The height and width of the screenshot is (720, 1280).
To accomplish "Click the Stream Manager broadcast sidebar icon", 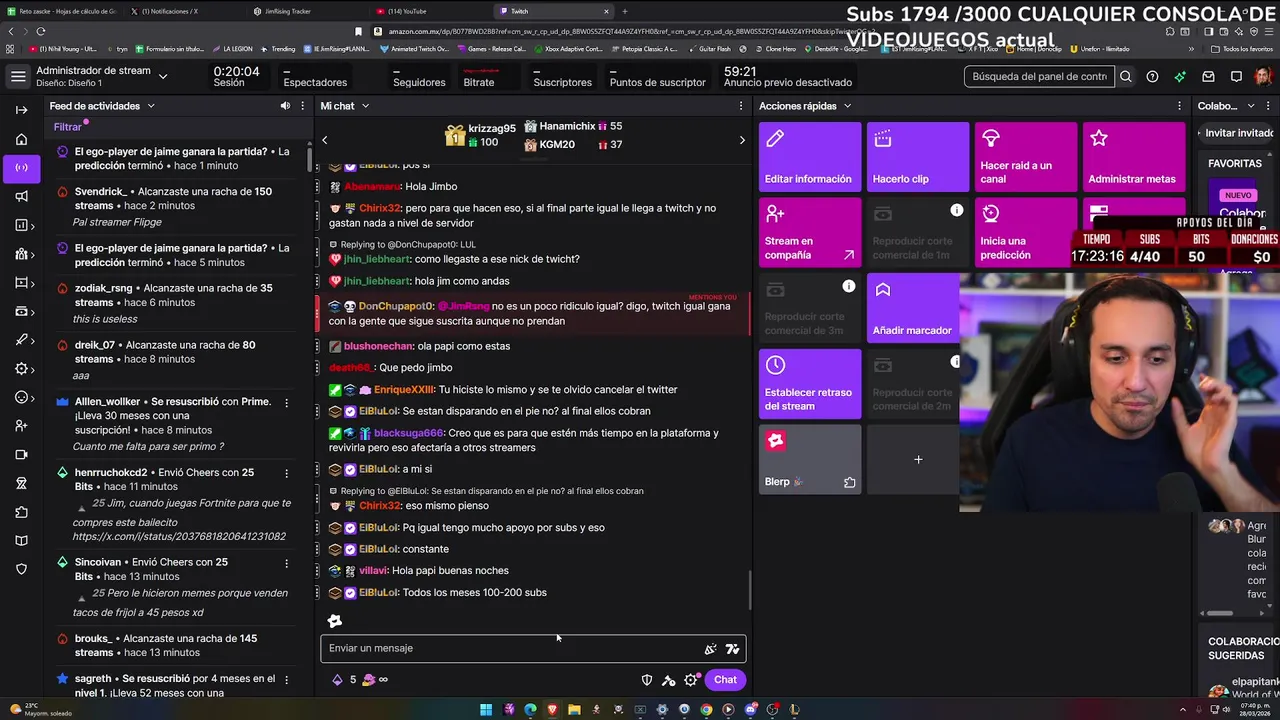I will (21, 167).
